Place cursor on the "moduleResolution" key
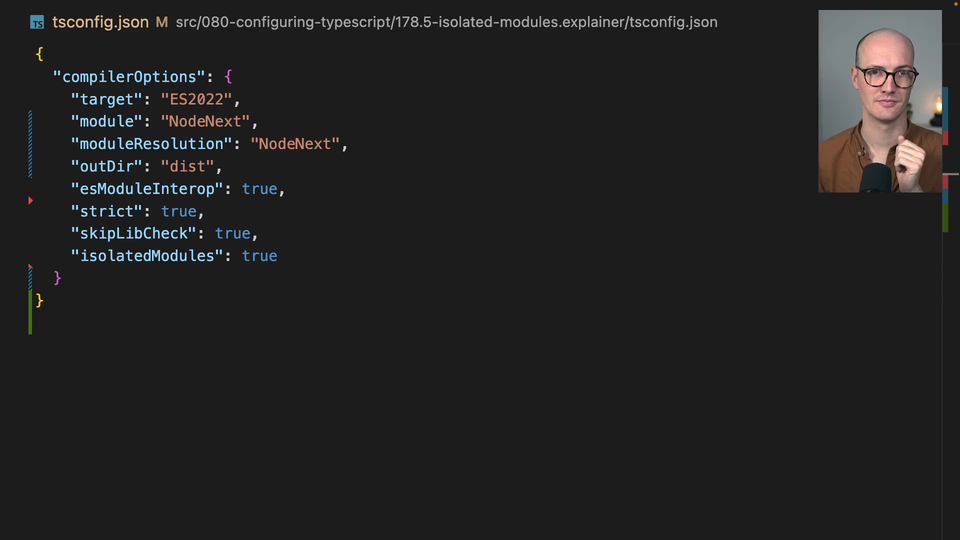The width and height of the screenshot is (960, 540). coord(151,144)
